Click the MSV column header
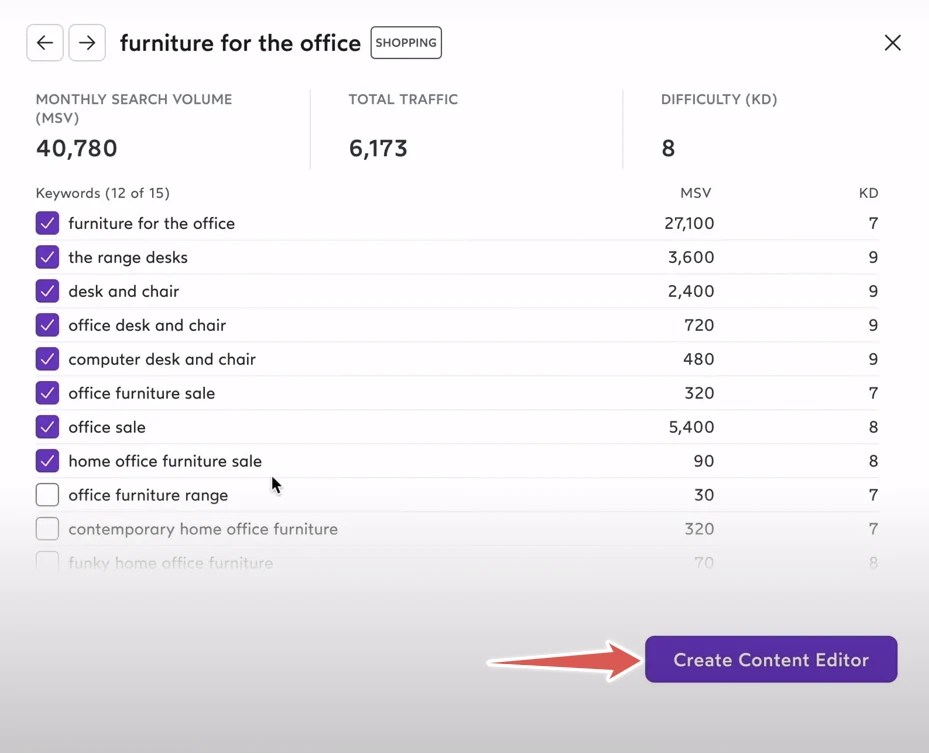Screen dimensions: 929x753 pyautogui.click(x=696, y=193)
